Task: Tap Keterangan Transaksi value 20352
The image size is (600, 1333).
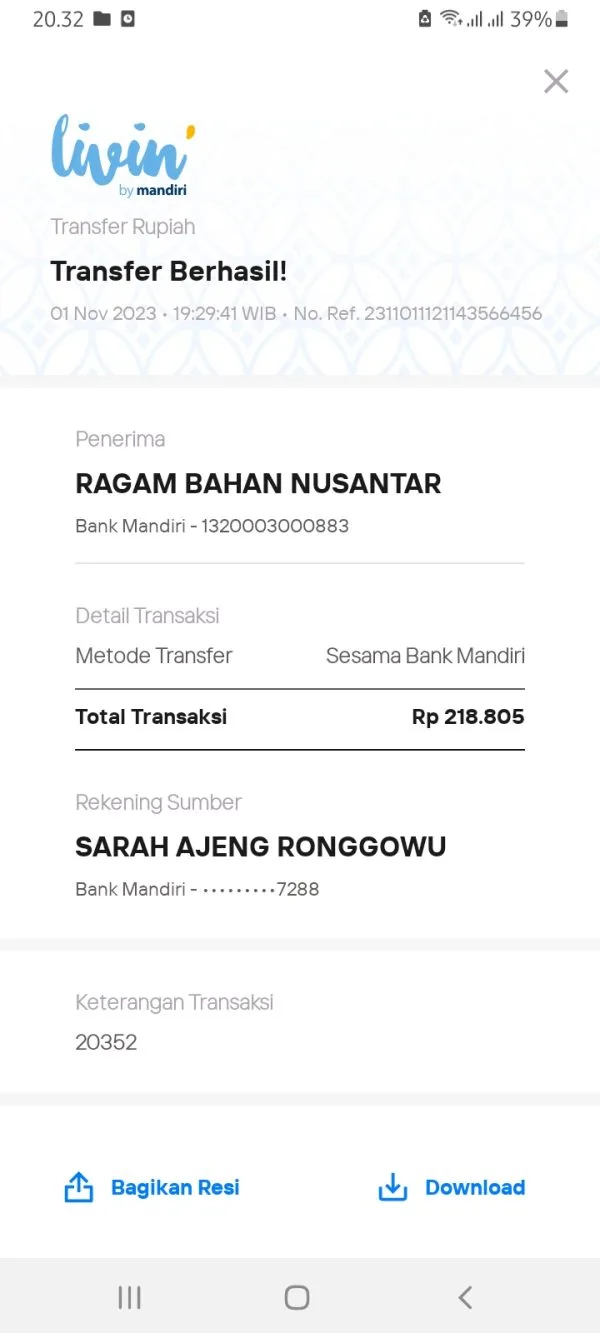Action: (x=106, y=1042)
